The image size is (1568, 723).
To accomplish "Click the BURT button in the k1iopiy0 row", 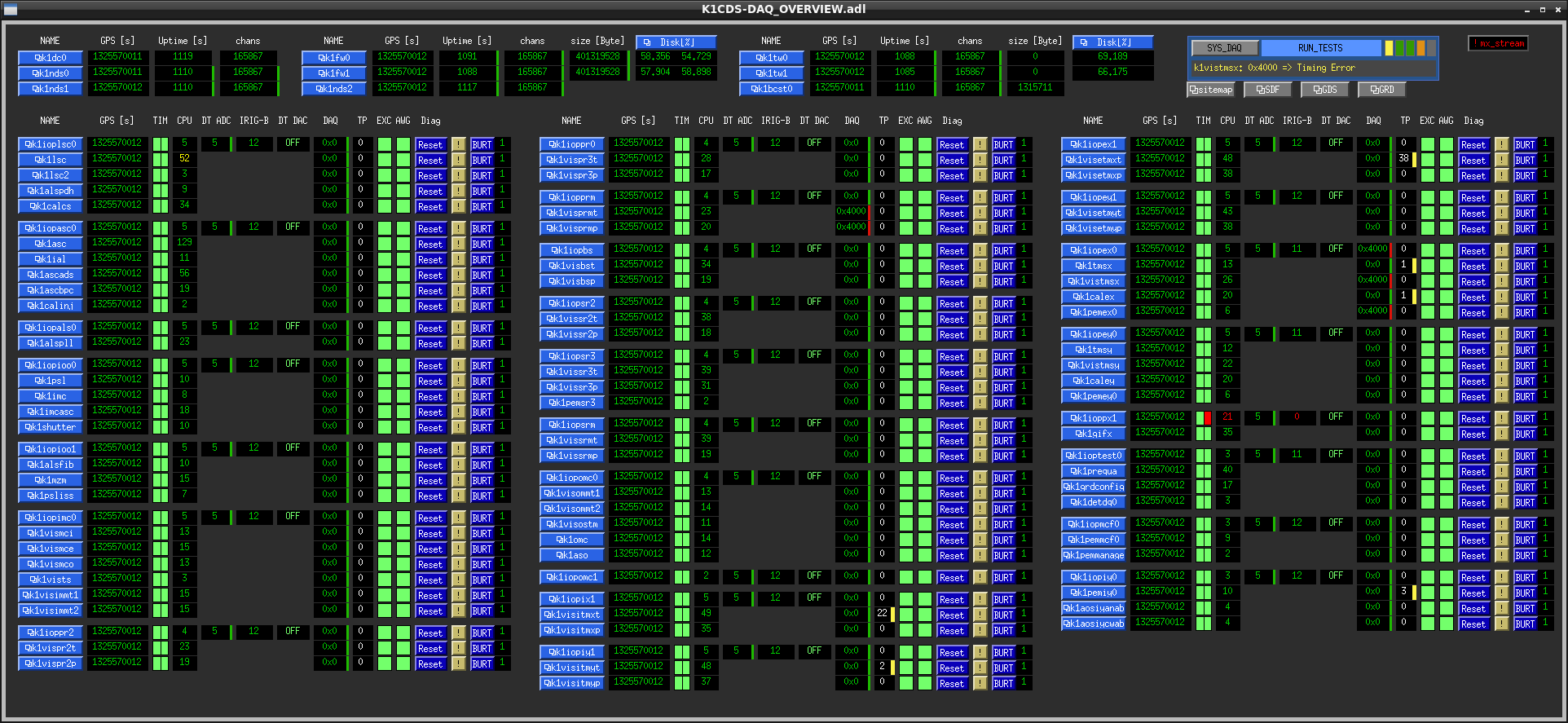I will tap(1526, 578).
